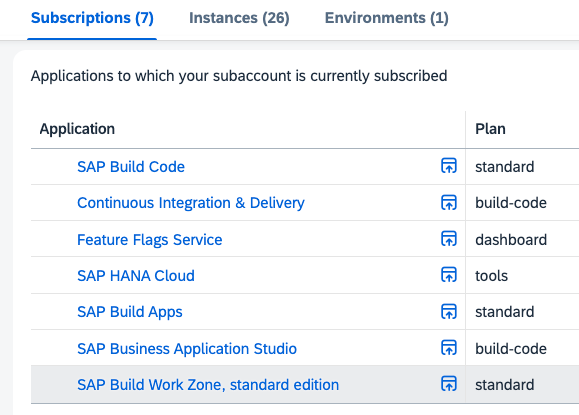Click the Plan column header
This screenshot has width=579, height=415.
pos(490,129)
